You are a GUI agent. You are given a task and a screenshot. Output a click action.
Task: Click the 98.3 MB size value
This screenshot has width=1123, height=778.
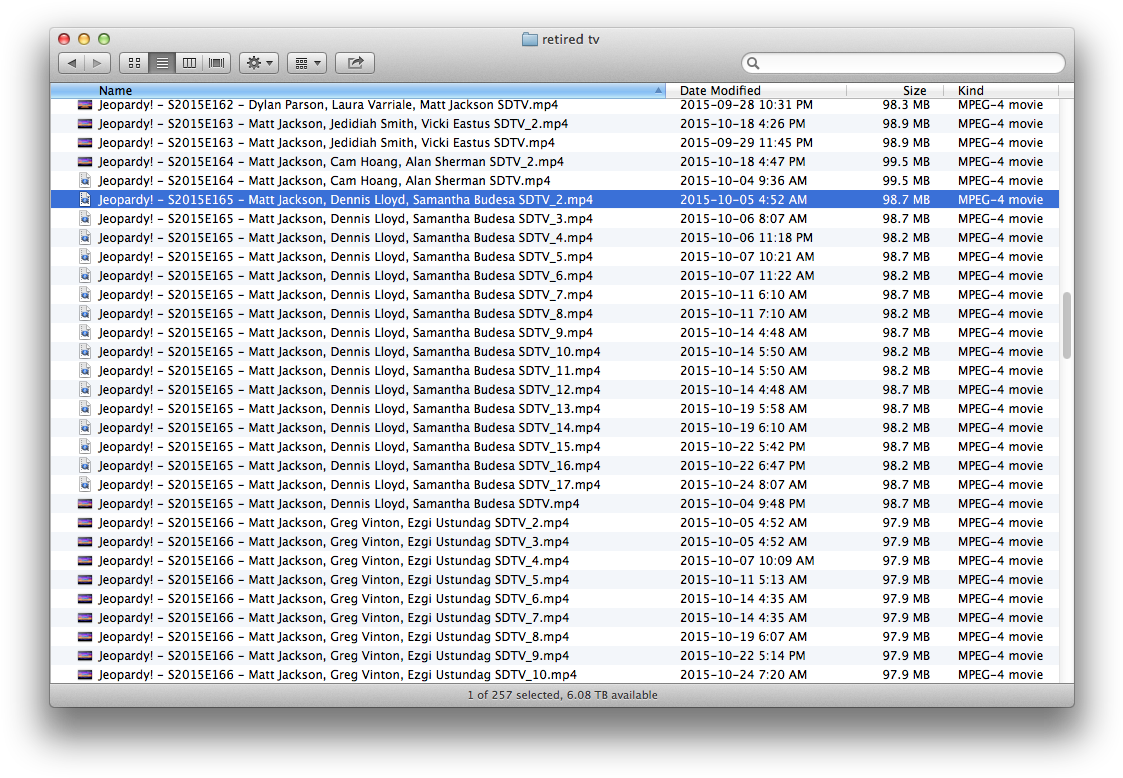[906, 105]
